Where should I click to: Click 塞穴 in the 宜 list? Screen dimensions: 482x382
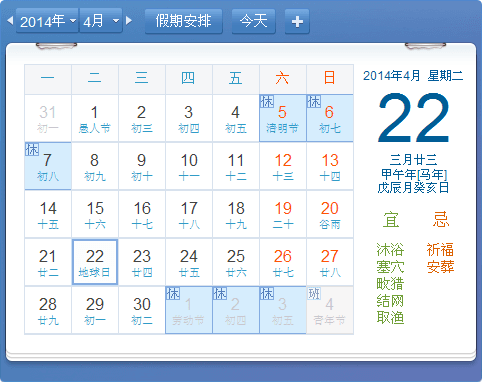click(390, 267)
